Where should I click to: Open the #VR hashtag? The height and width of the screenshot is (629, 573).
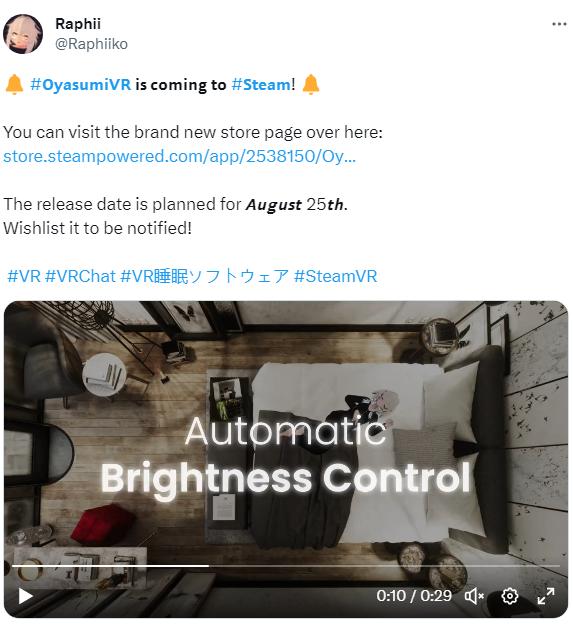click(24, 276)
